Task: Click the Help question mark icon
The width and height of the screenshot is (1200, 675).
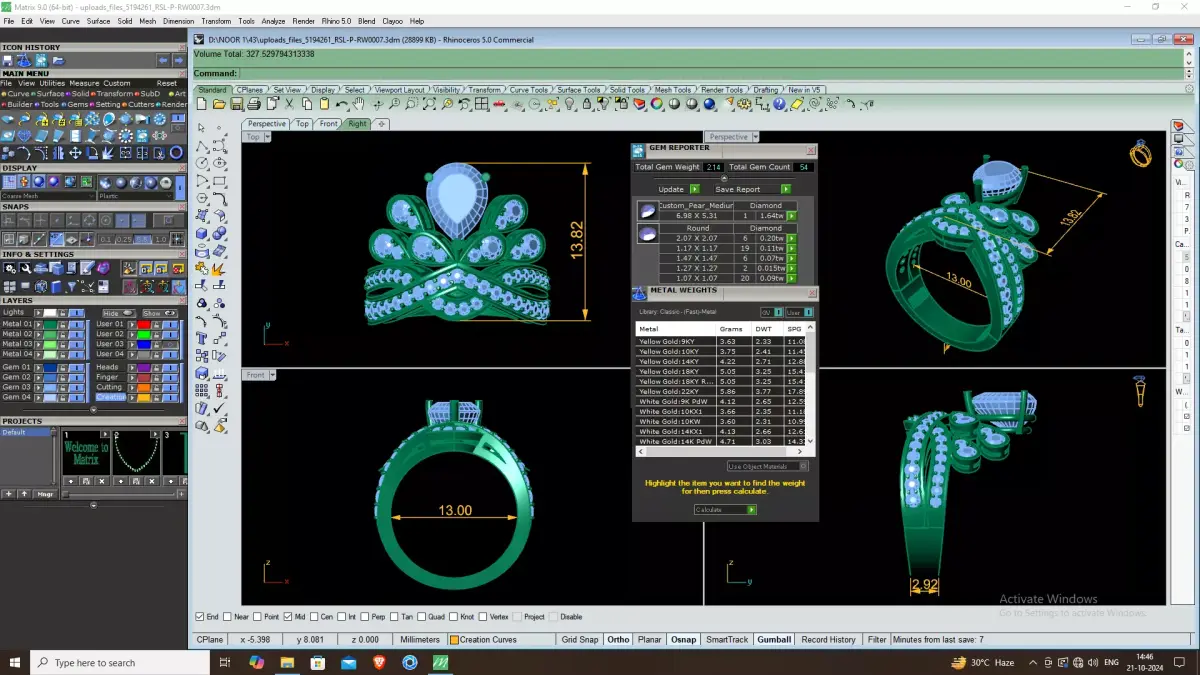Action: pyautogui.click(x=778, y=103)
